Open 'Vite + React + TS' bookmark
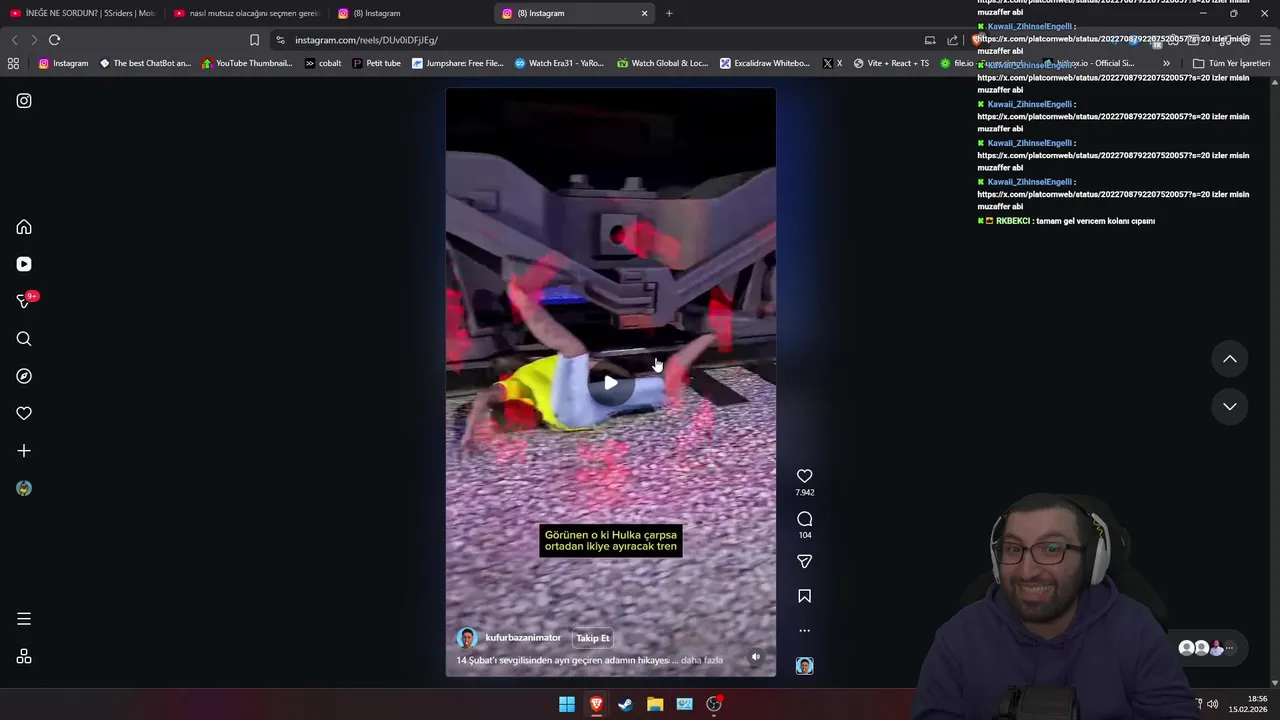Viewport: 1280px width, 720px height. pos(891,63)
